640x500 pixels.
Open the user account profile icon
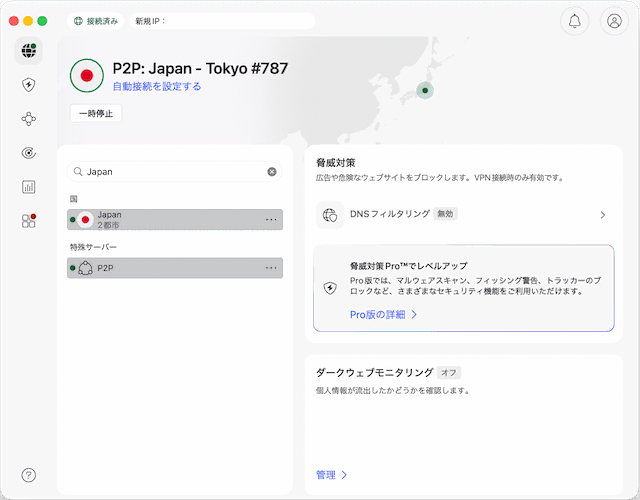pyautogui.click(x=614, y=21)
